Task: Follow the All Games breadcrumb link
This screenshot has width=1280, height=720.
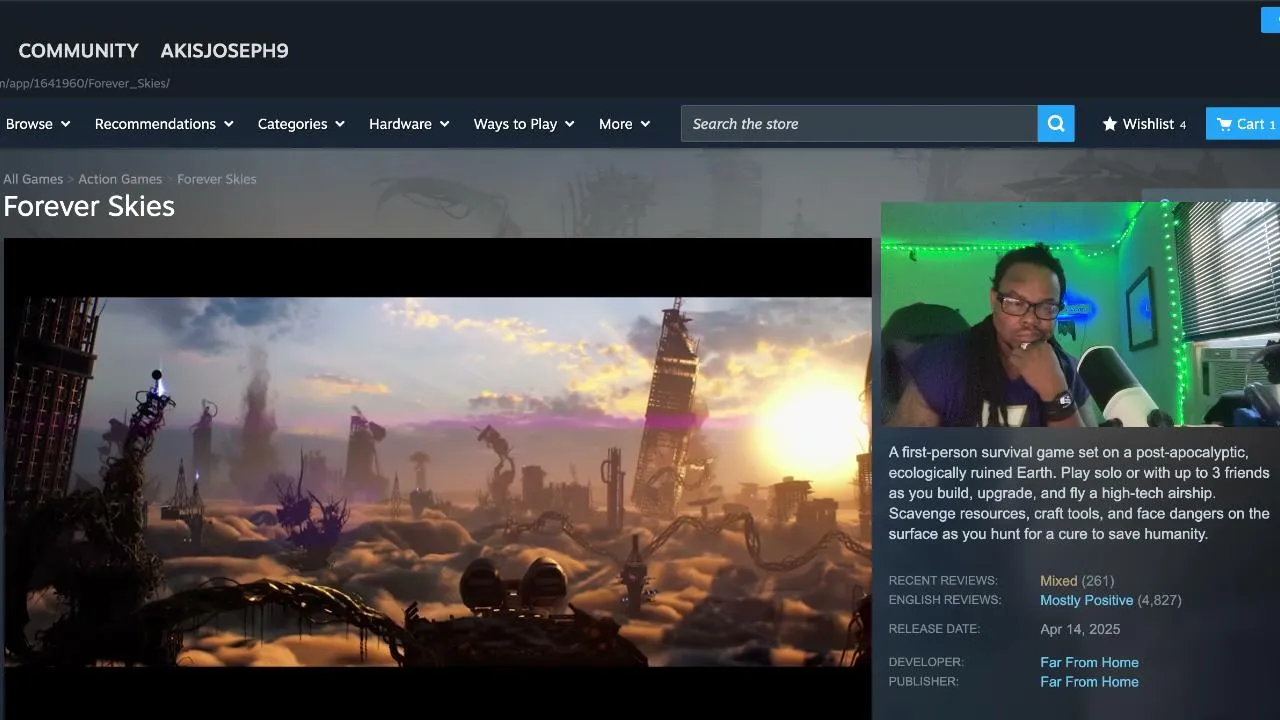Action: 33,179
